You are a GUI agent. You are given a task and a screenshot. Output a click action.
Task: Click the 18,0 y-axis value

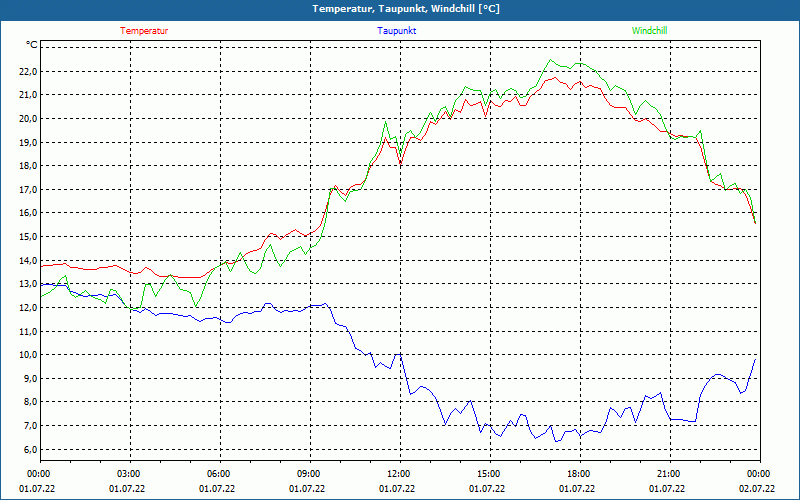click(28, 166)
